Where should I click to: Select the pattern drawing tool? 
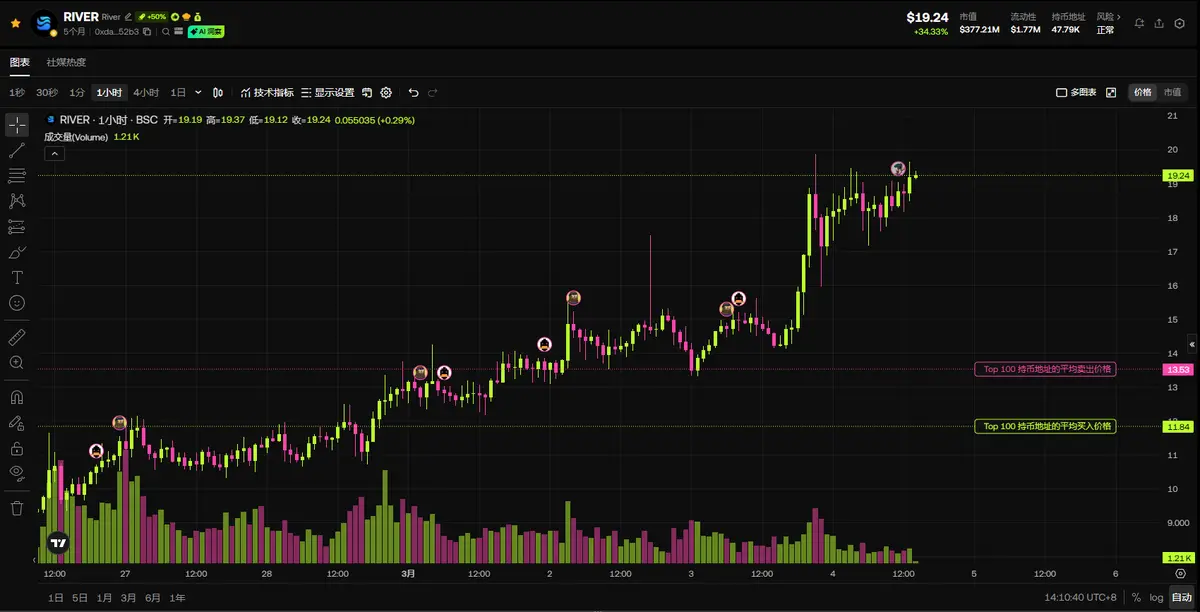[x=17, y=201]
